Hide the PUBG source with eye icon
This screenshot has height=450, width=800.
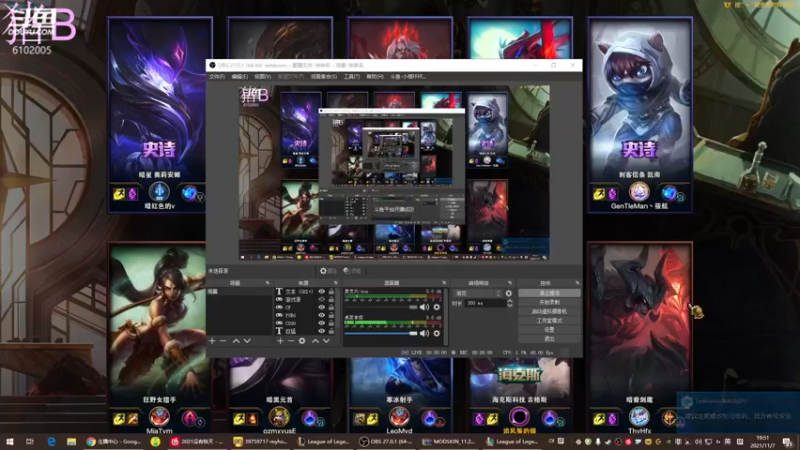321,315
